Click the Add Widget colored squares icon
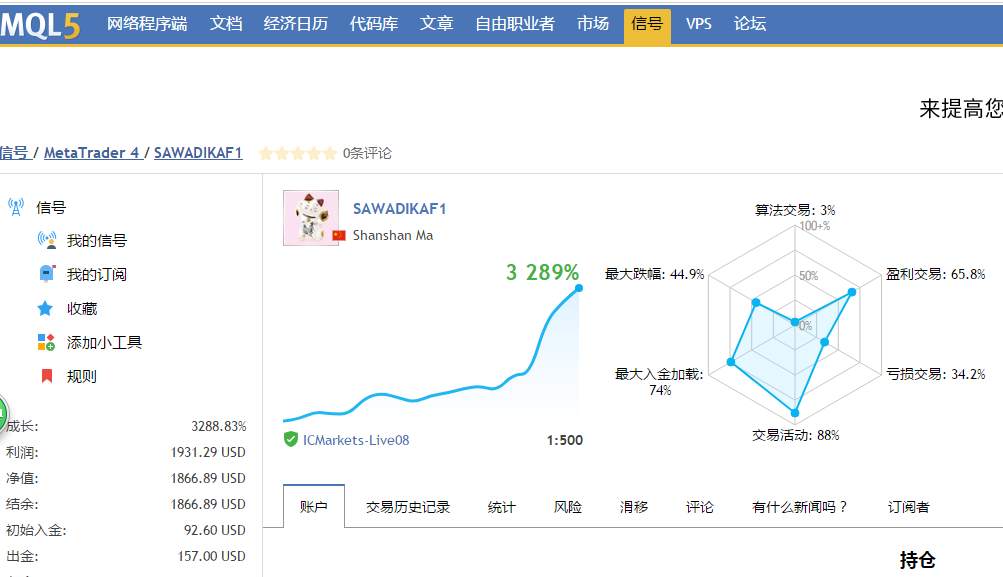1003x577 pixels. coord(46,342)
